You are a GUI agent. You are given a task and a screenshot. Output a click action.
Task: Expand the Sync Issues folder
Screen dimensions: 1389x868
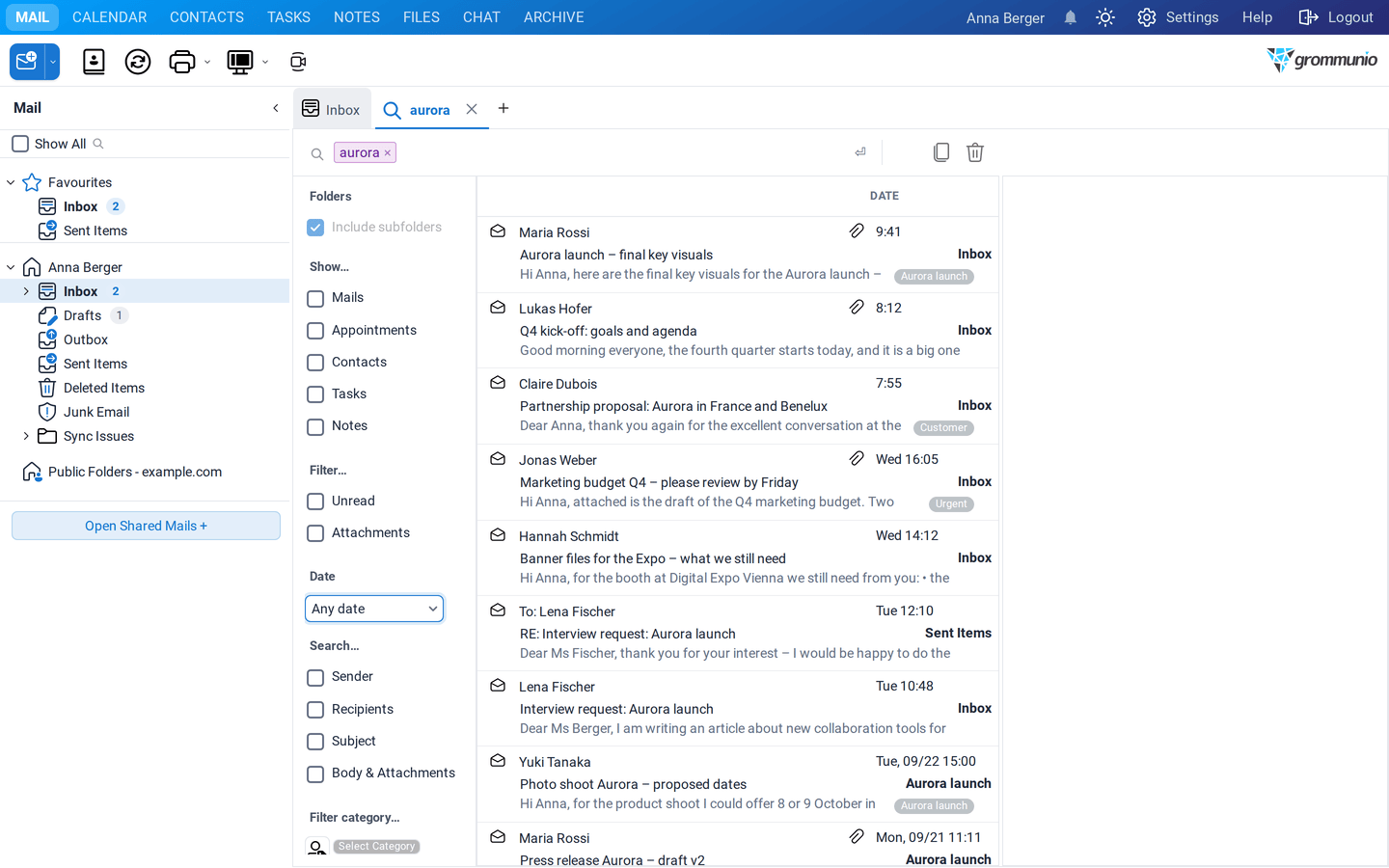[26, 436]
